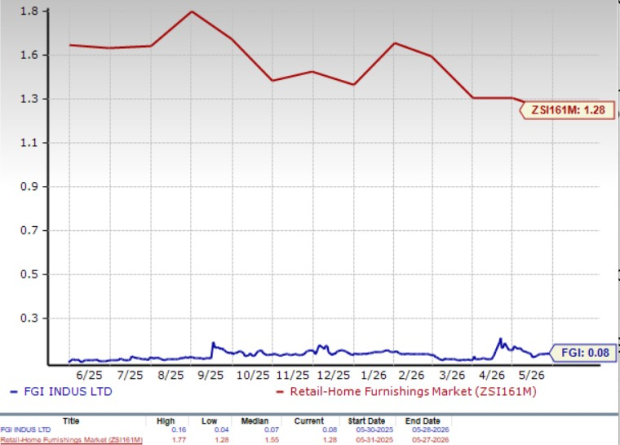Click the 1.55 Median value for ZSI161M
620x445 pixels.
pyautogui.click(x=272, y=439)
